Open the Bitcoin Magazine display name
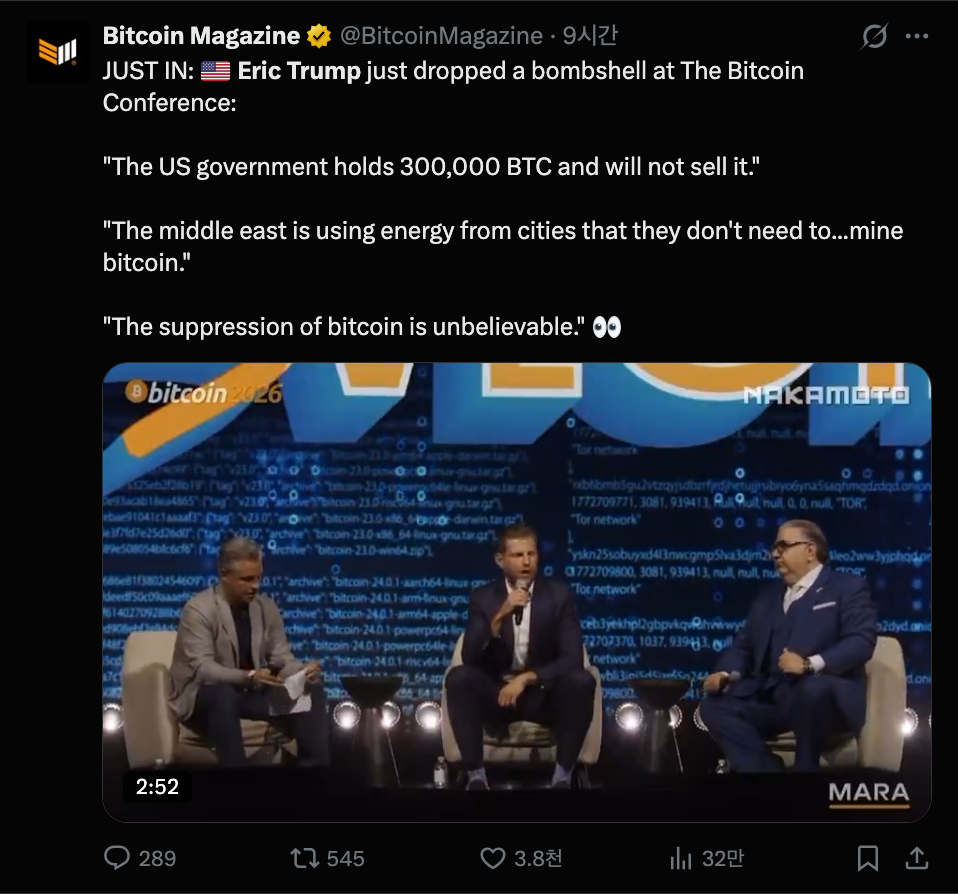 click(x=201, y=37)
